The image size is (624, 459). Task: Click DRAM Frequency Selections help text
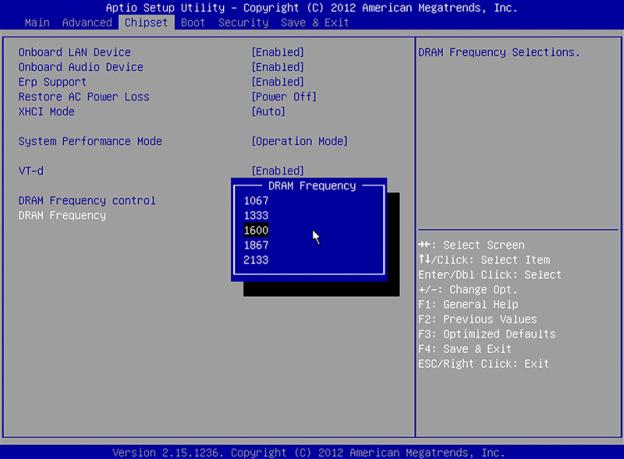pyautogui.click(x=499, y=53)
